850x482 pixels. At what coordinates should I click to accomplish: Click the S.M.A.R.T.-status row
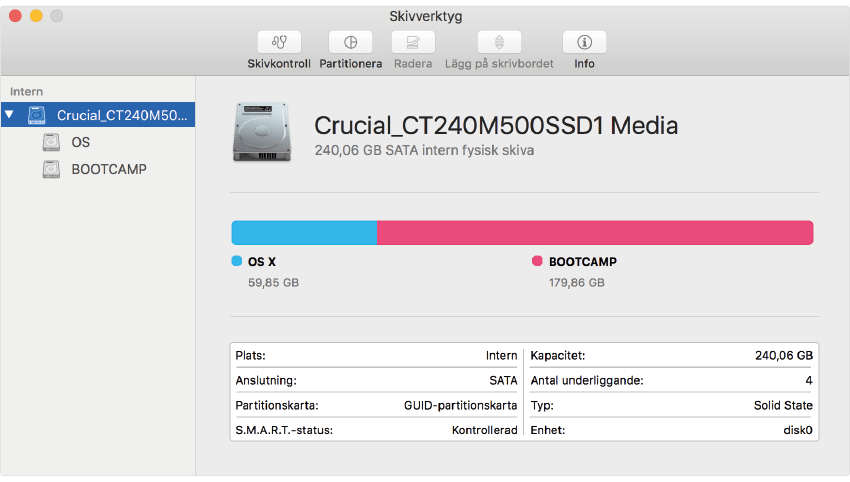coord(375,430)
